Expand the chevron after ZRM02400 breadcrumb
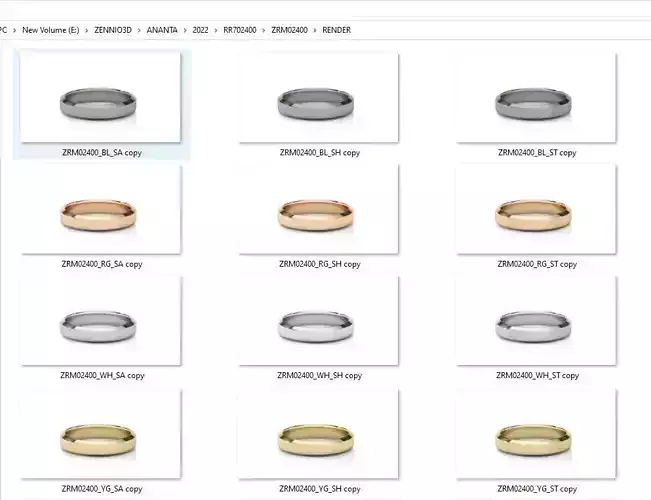Viewport: 651px width, 500px height. point(315,30)
